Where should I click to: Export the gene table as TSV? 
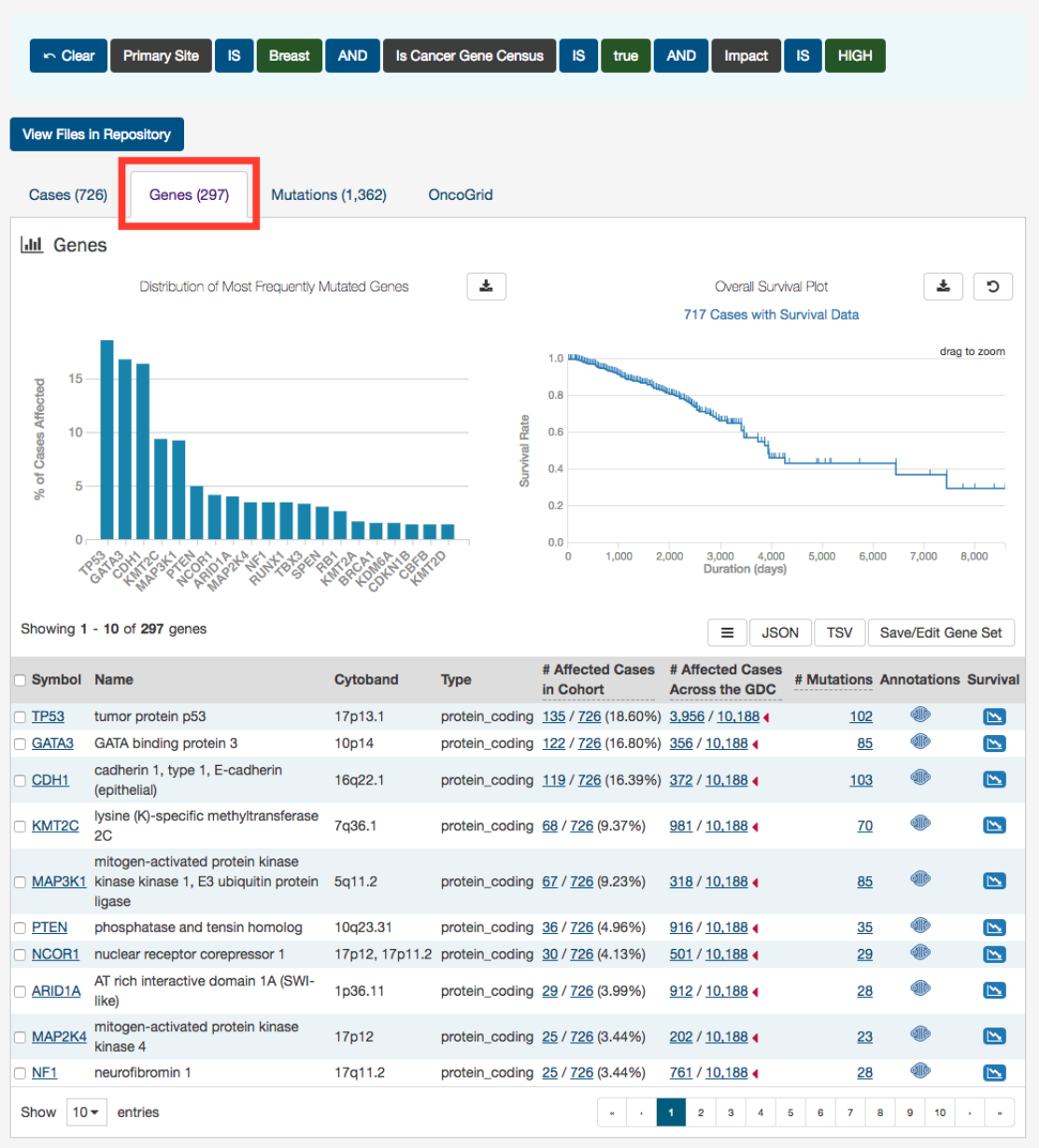pyautogui.click(x=839, y=632)
